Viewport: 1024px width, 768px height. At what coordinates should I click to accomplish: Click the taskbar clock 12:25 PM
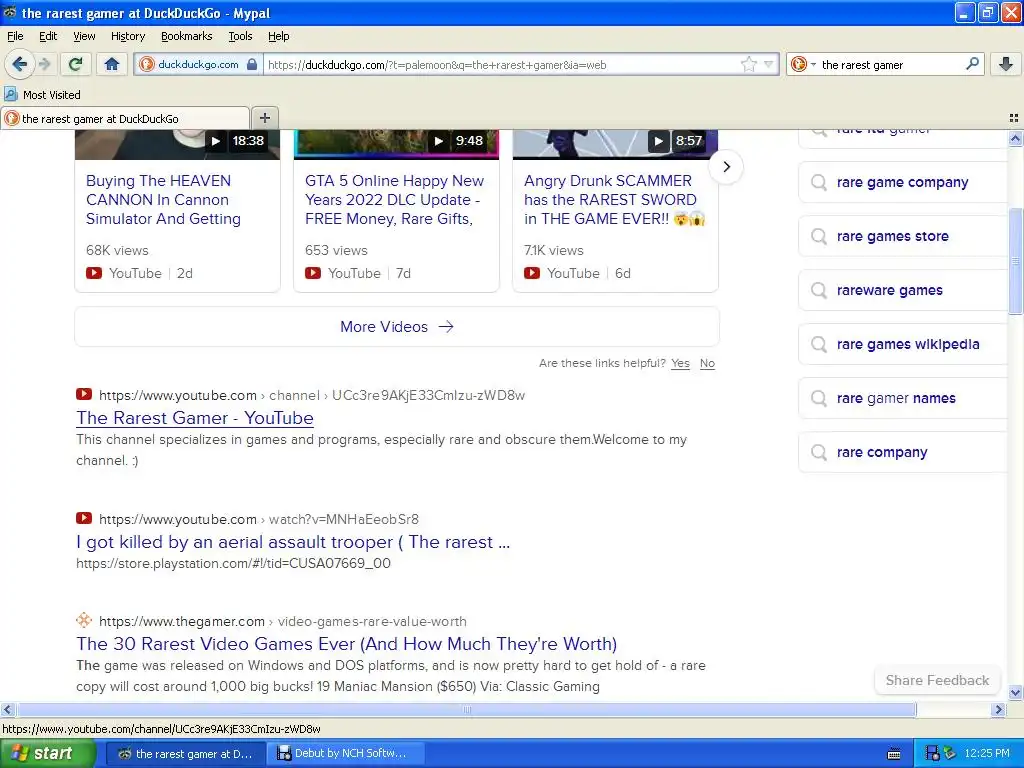tap(987, 754)
